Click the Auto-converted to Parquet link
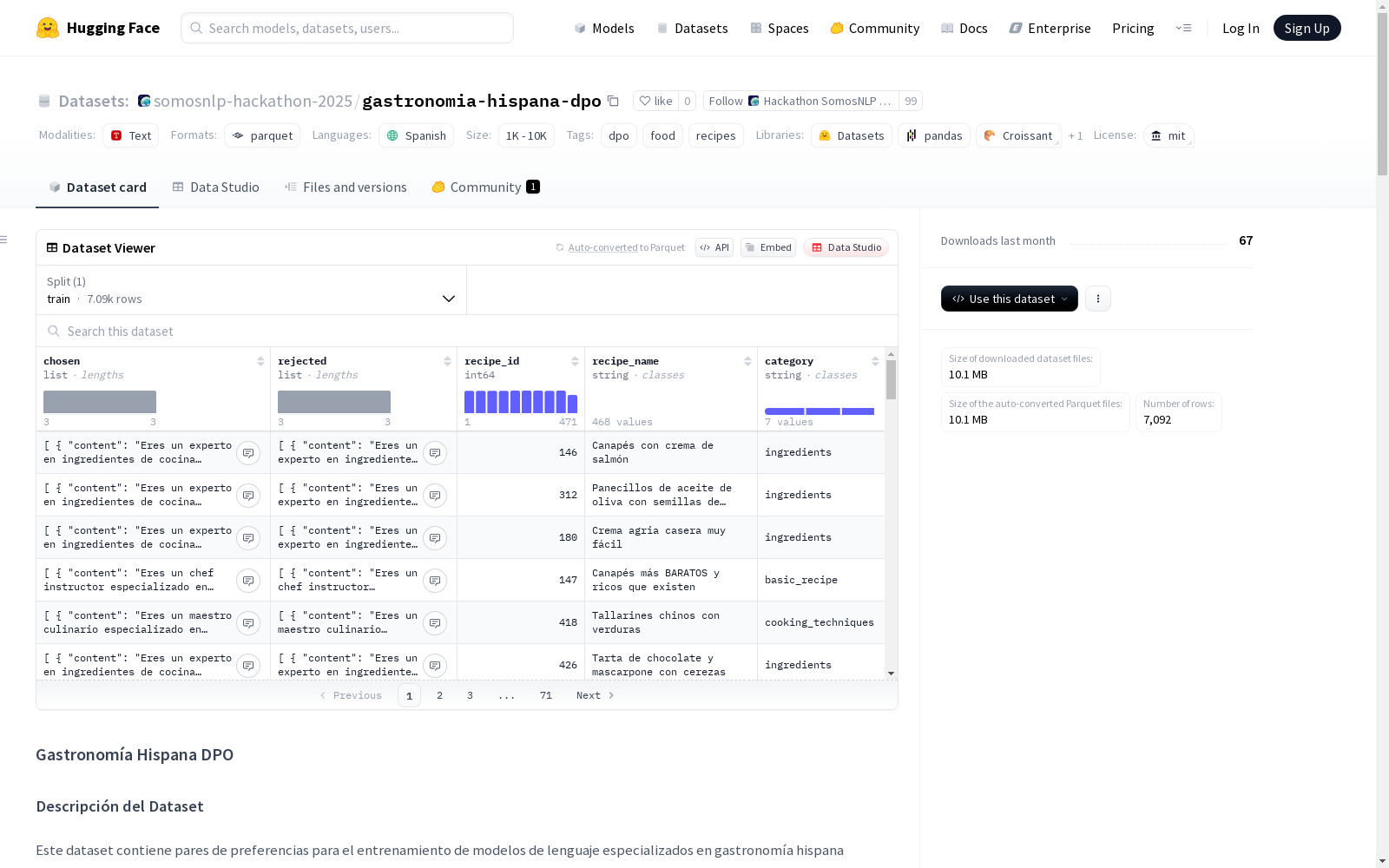 pos(602,247)
